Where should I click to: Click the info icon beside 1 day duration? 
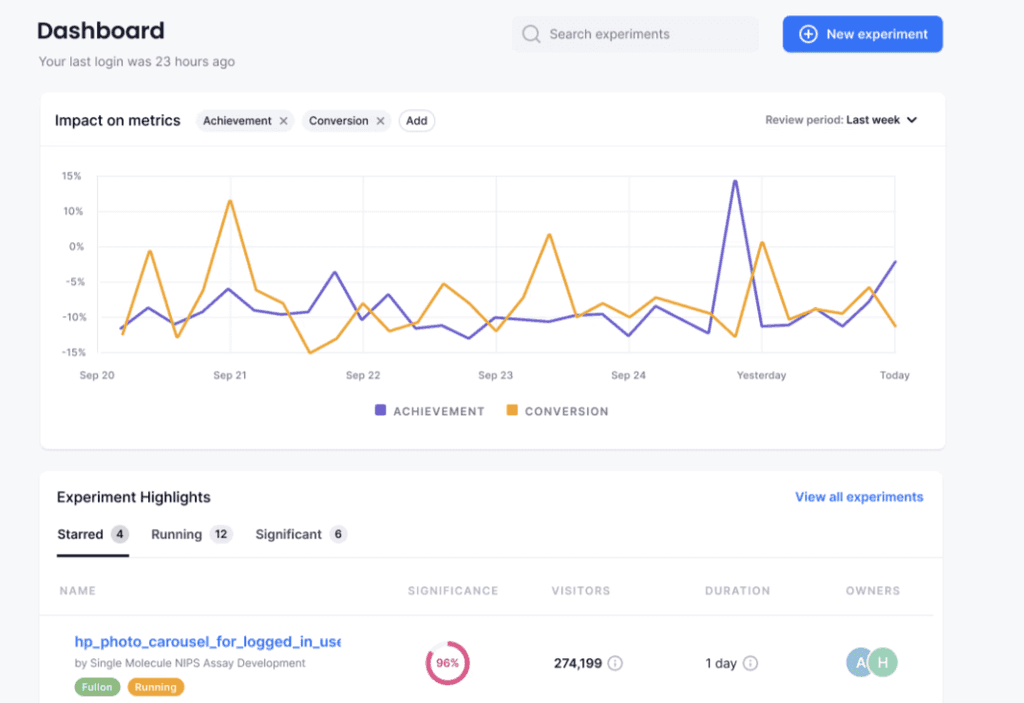click(x=750, y=663)
